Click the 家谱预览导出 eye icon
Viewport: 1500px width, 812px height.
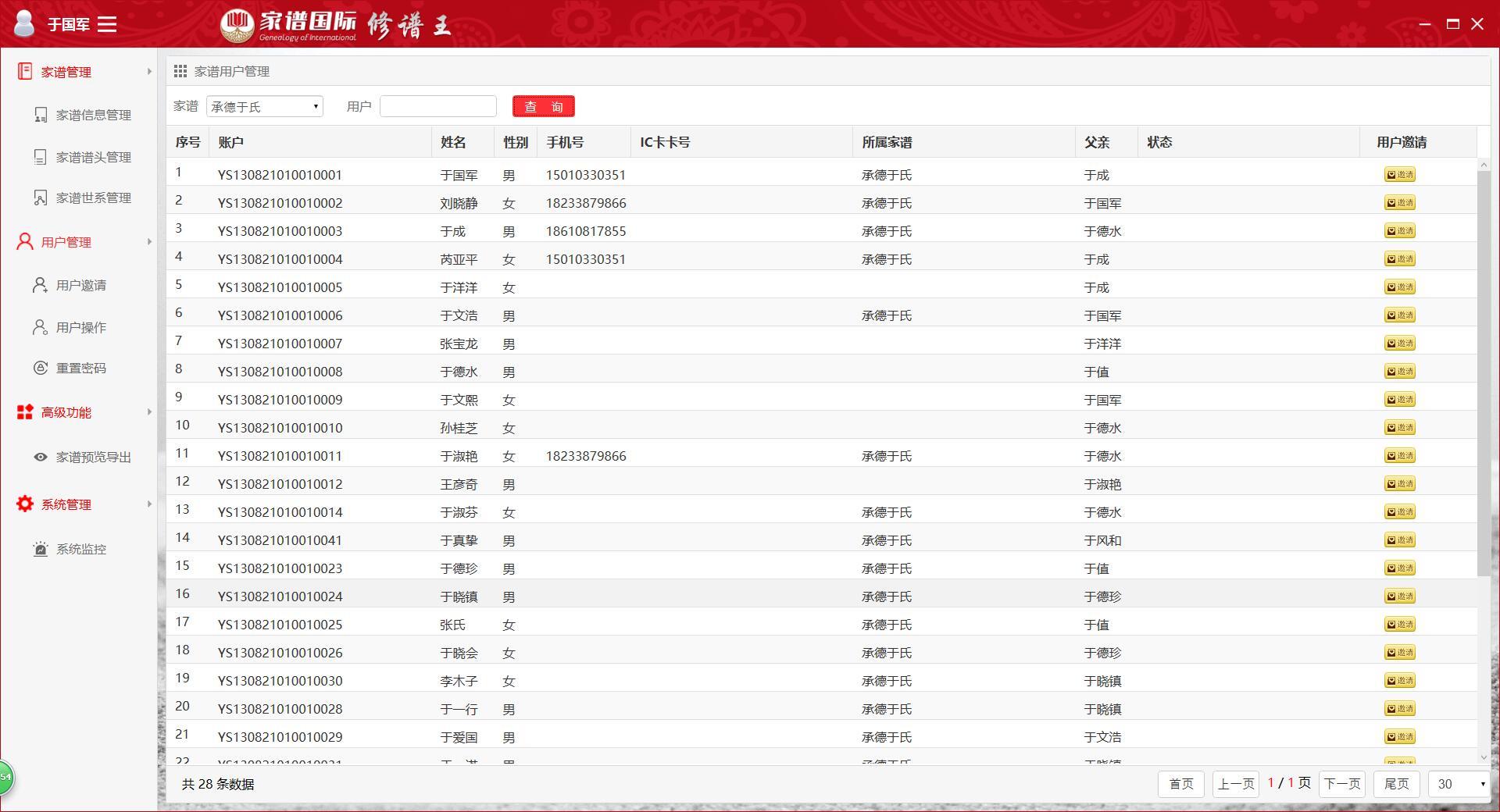point(41,457)
